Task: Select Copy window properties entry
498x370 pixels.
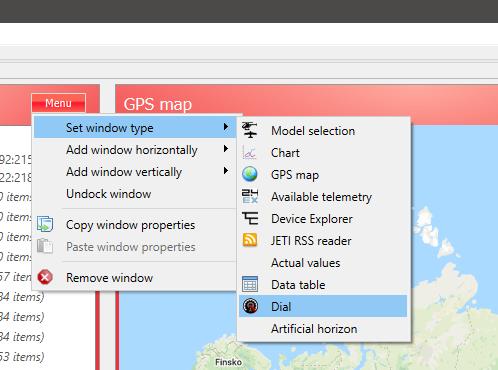Action: 135,225
